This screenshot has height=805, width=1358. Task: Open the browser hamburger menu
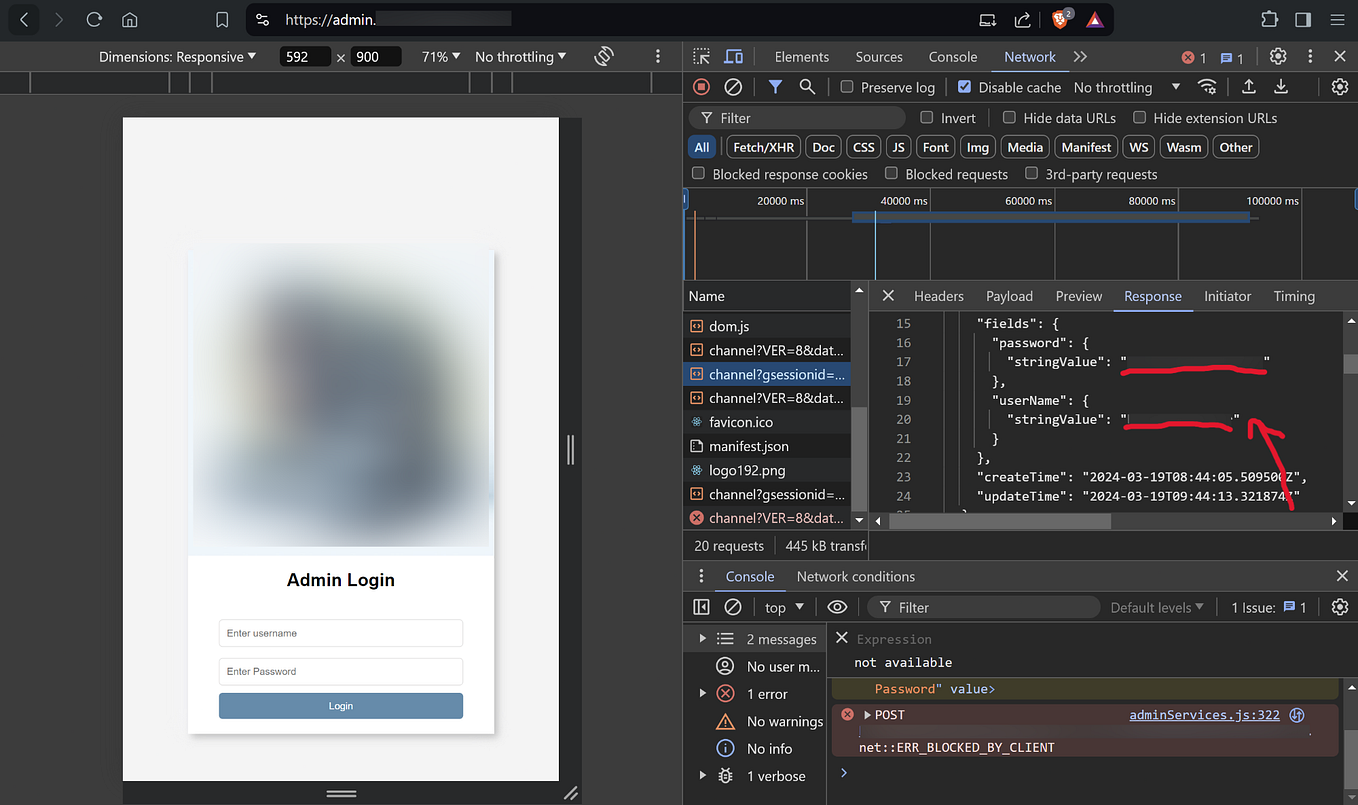click(1337, 19)
